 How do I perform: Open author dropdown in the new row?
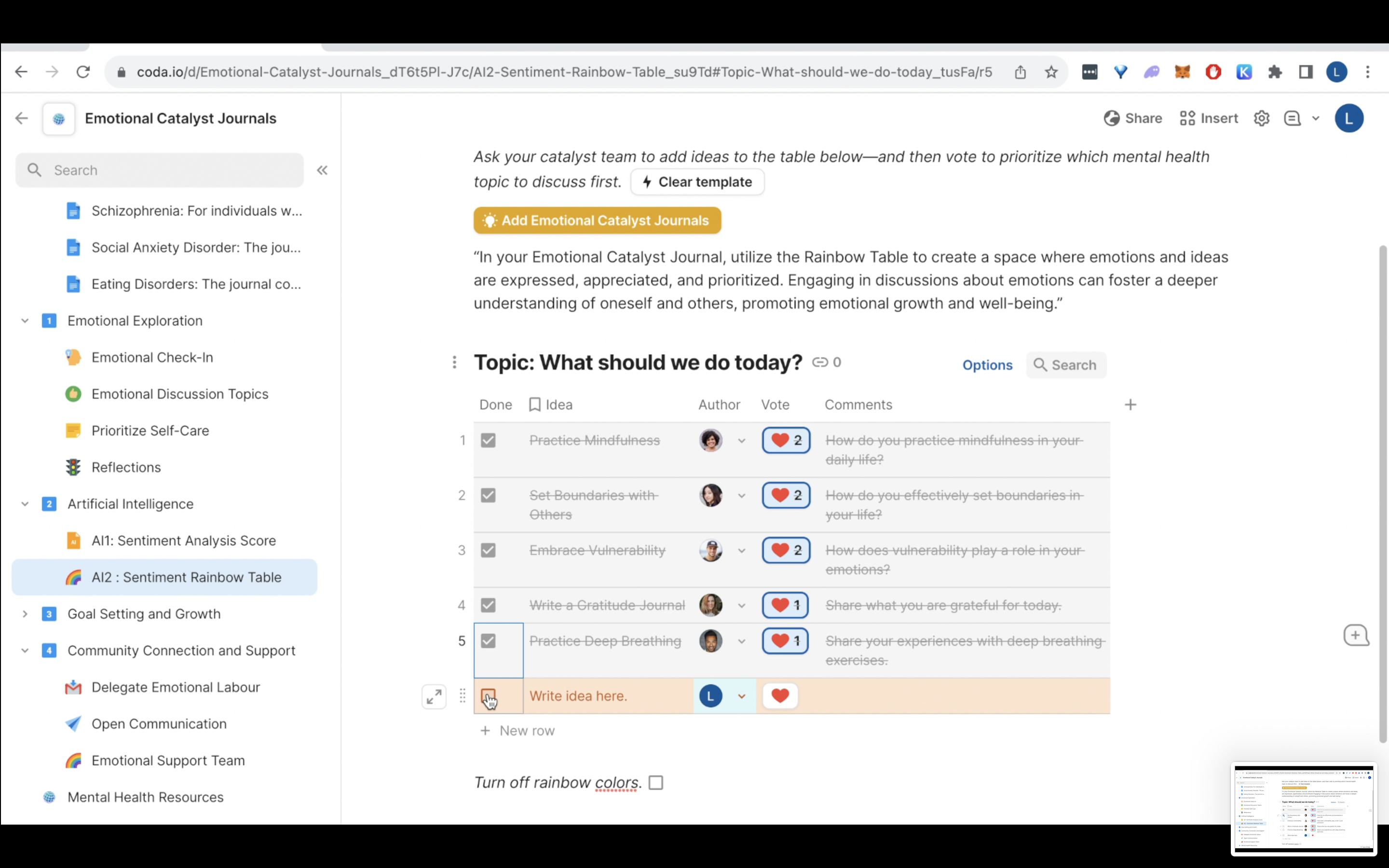742,696
